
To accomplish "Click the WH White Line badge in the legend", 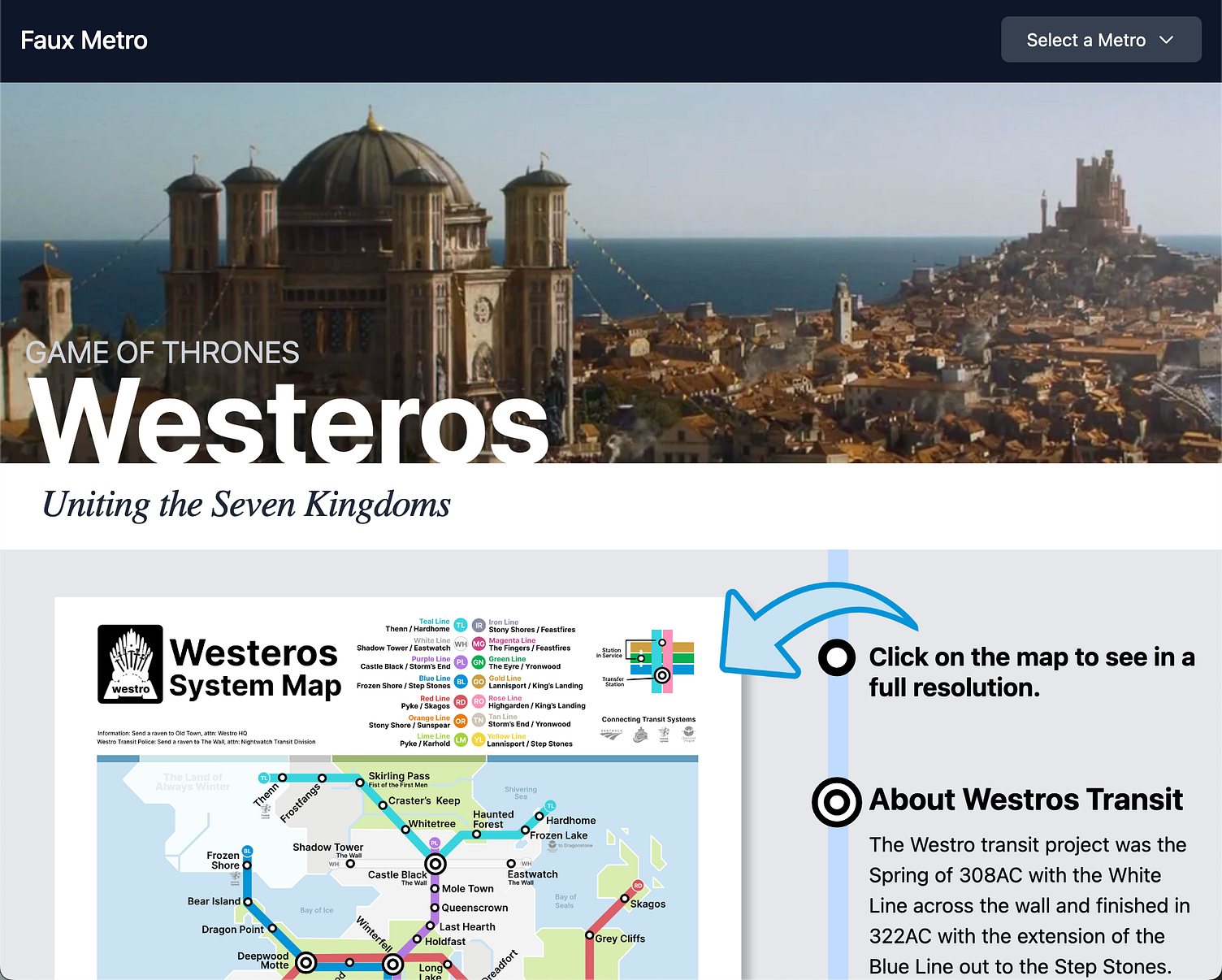I will [461, 644].
